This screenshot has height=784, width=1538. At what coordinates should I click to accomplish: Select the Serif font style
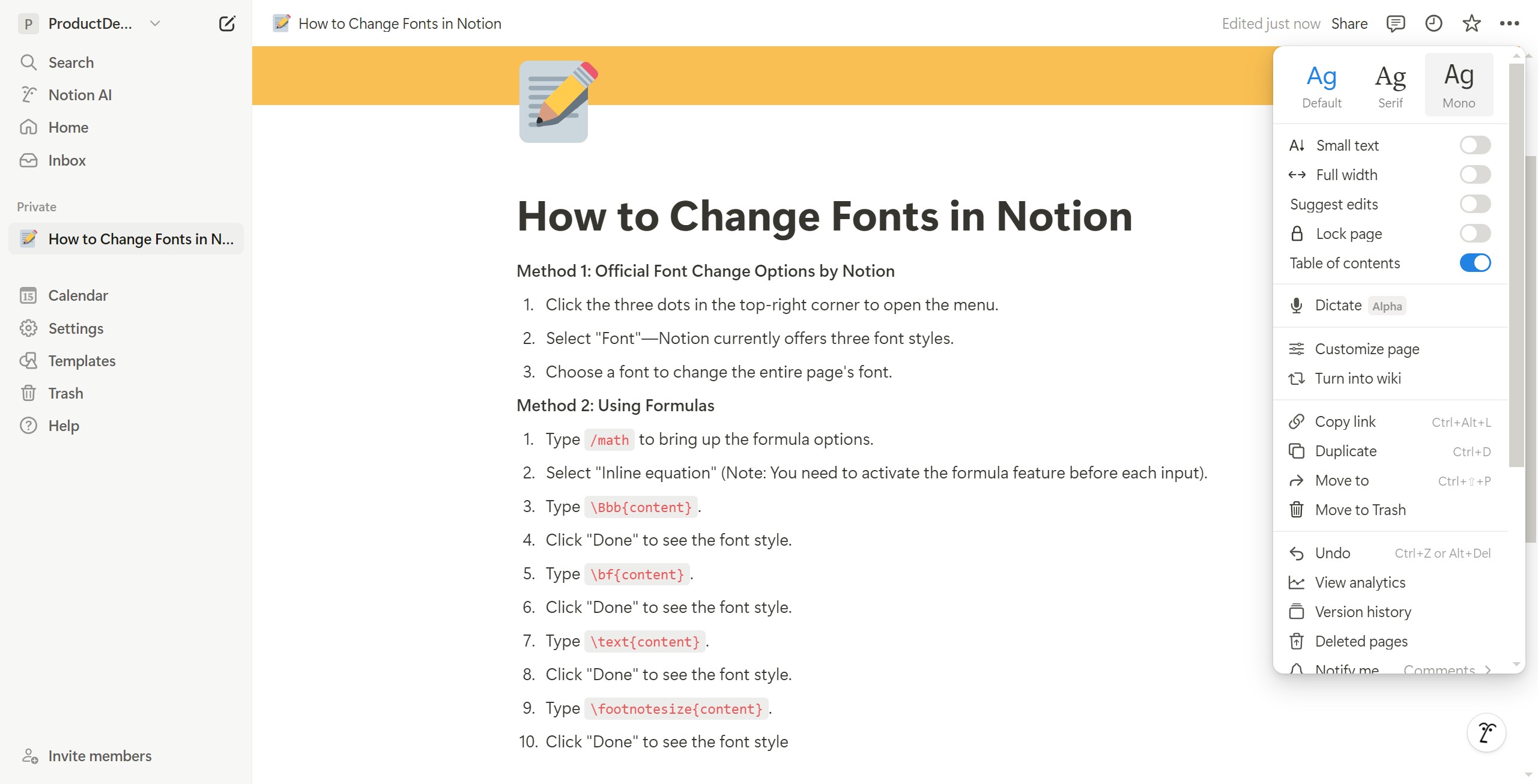click(x=1390, y=85)
